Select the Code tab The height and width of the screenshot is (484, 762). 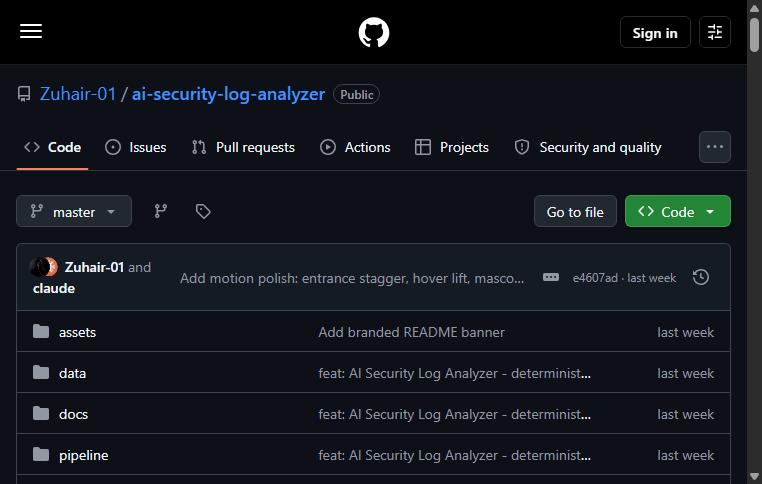52,147
